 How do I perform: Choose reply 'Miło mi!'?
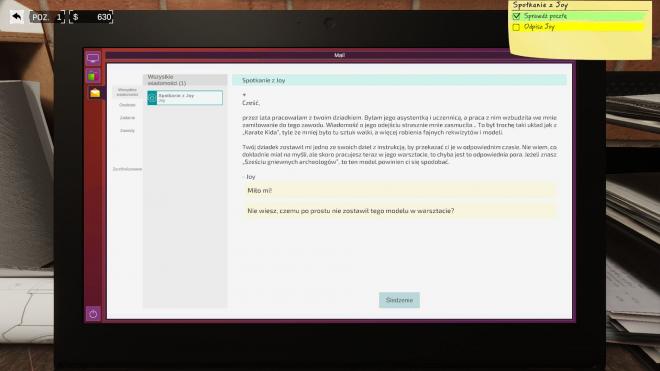point(399,190)
